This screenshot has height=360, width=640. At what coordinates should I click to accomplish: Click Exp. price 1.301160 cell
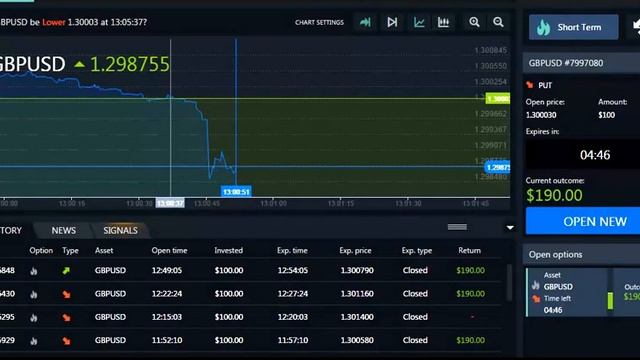(x=357, y=293)
